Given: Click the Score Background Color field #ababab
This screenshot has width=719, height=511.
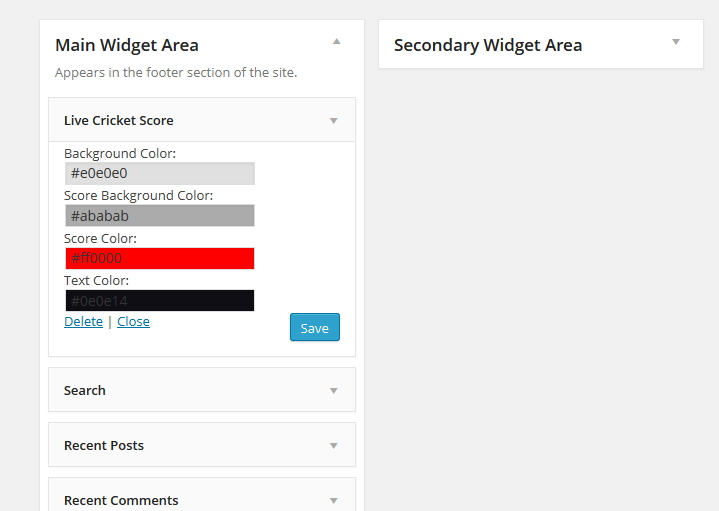Looking at the screenshot, I should (159, 216).
